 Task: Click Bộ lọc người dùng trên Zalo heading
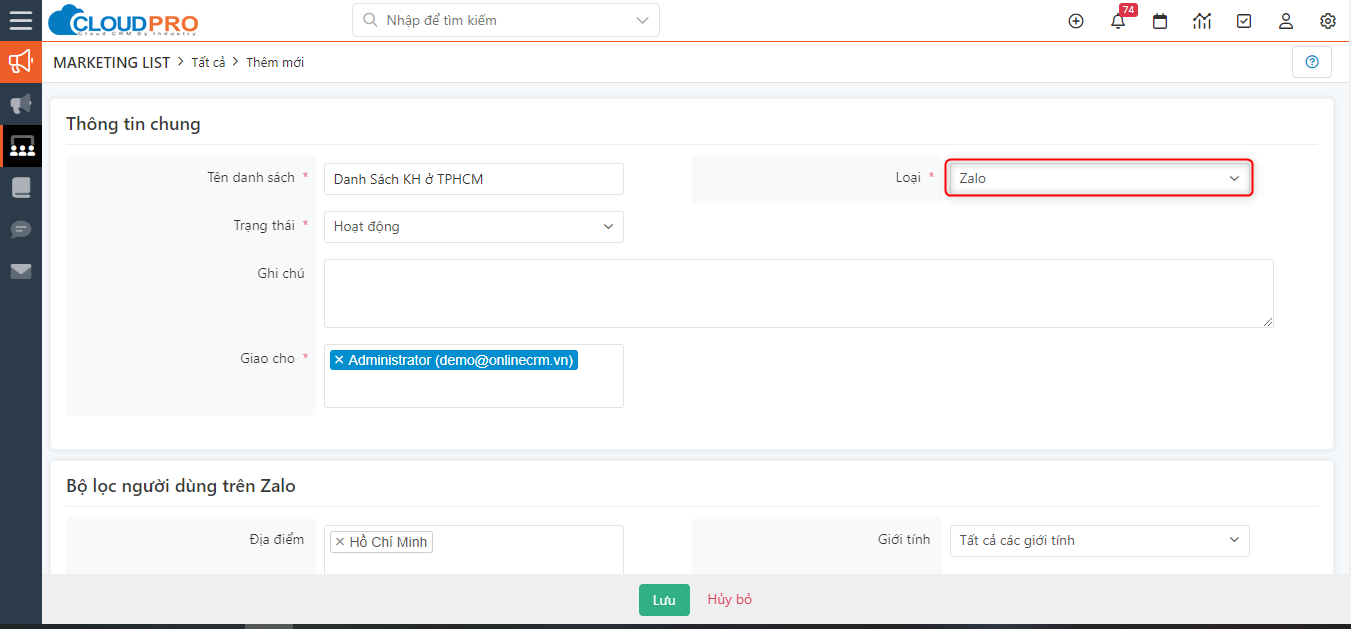coord(181,486)
